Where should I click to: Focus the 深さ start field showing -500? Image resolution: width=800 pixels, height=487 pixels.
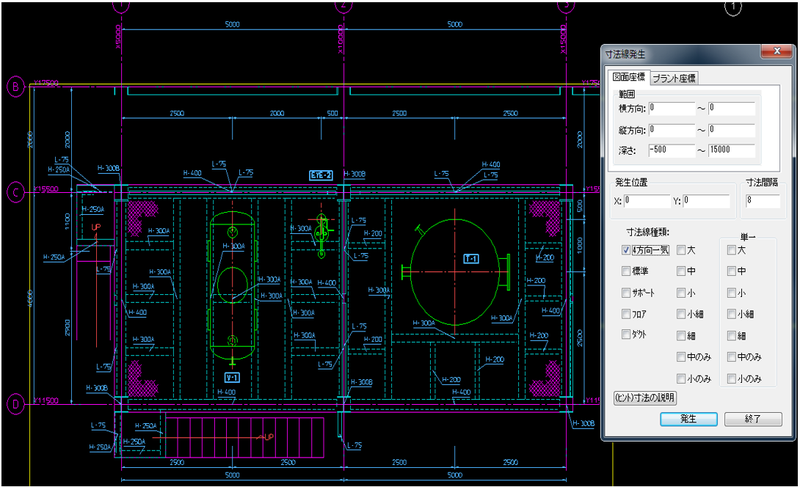click(673, 150)
